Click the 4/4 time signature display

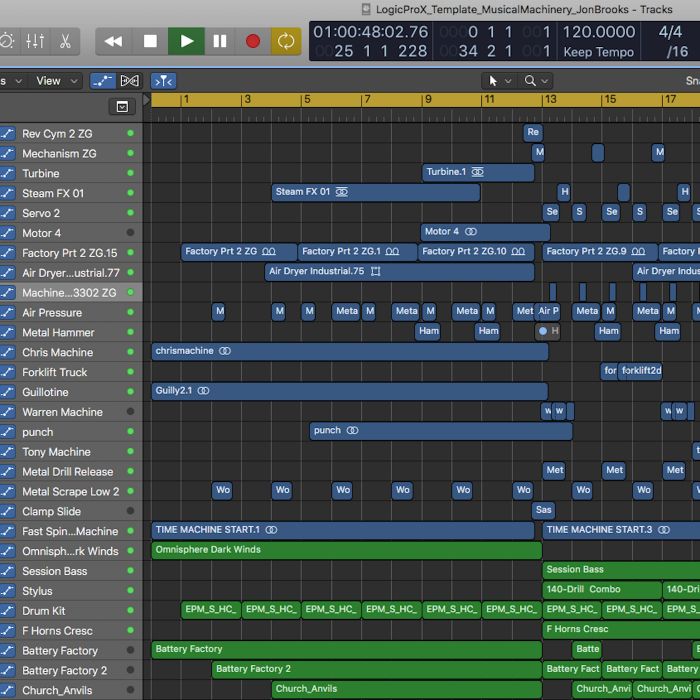(670, 32)
